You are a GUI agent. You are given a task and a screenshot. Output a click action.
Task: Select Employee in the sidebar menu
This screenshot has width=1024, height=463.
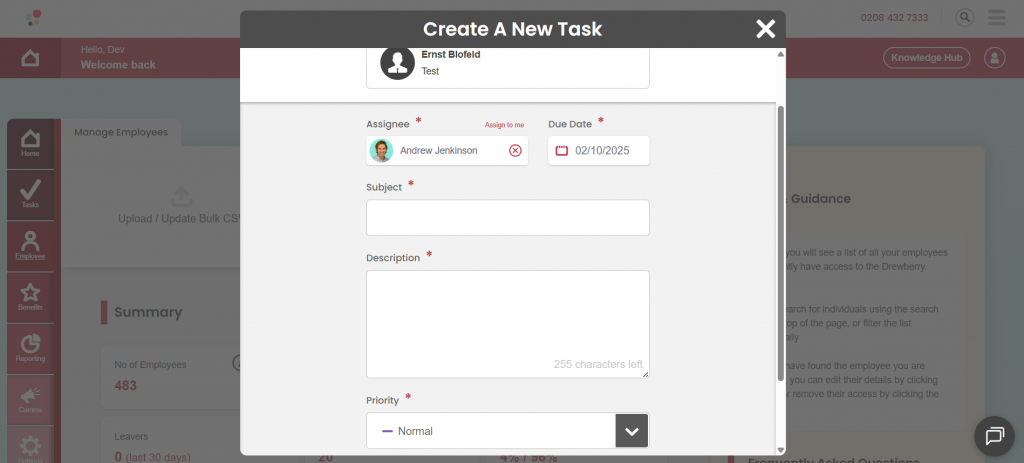click(31, 245)
